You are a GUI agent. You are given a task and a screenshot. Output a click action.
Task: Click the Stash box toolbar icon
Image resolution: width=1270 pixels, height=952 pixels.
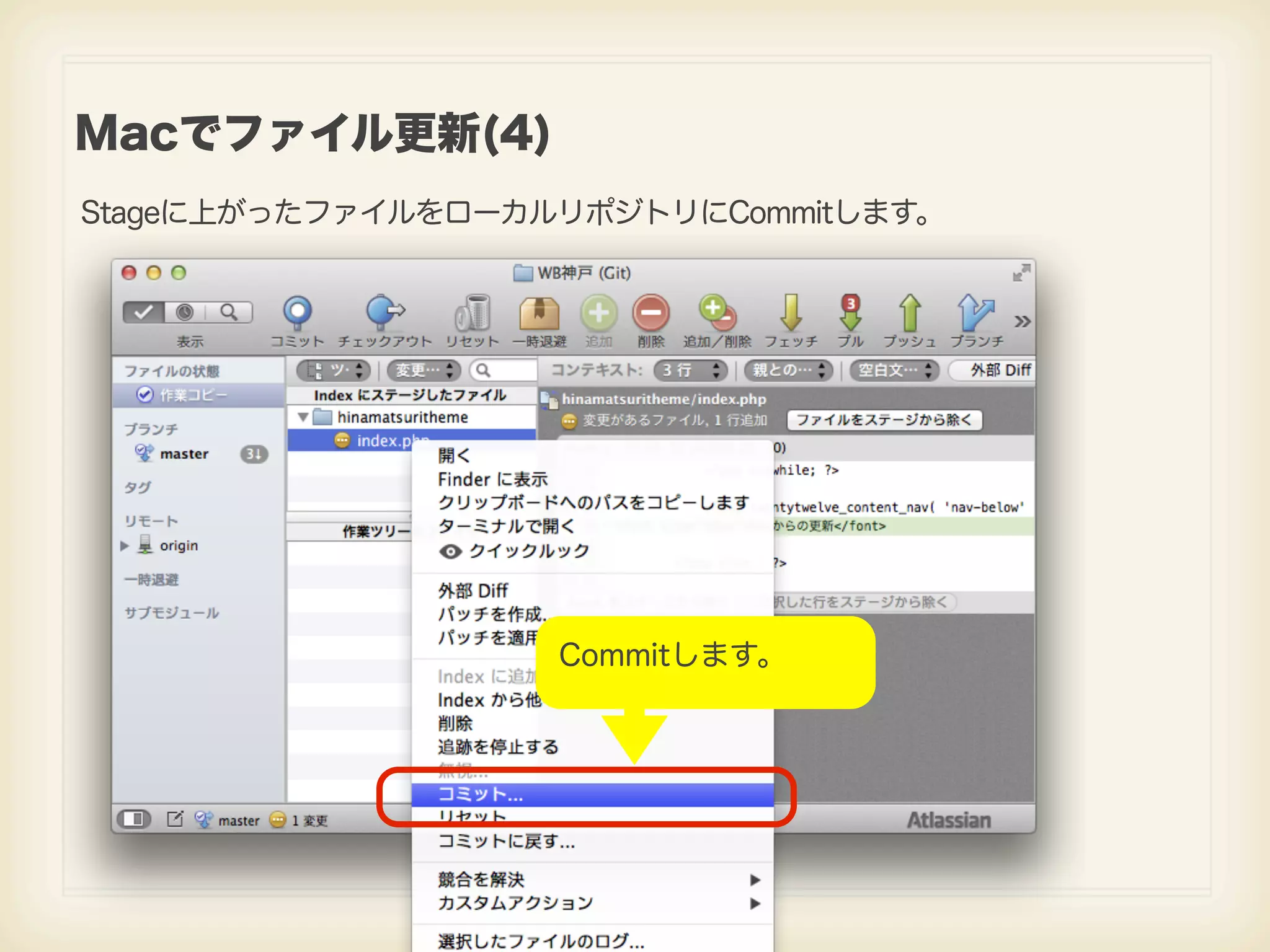[539, 312]
